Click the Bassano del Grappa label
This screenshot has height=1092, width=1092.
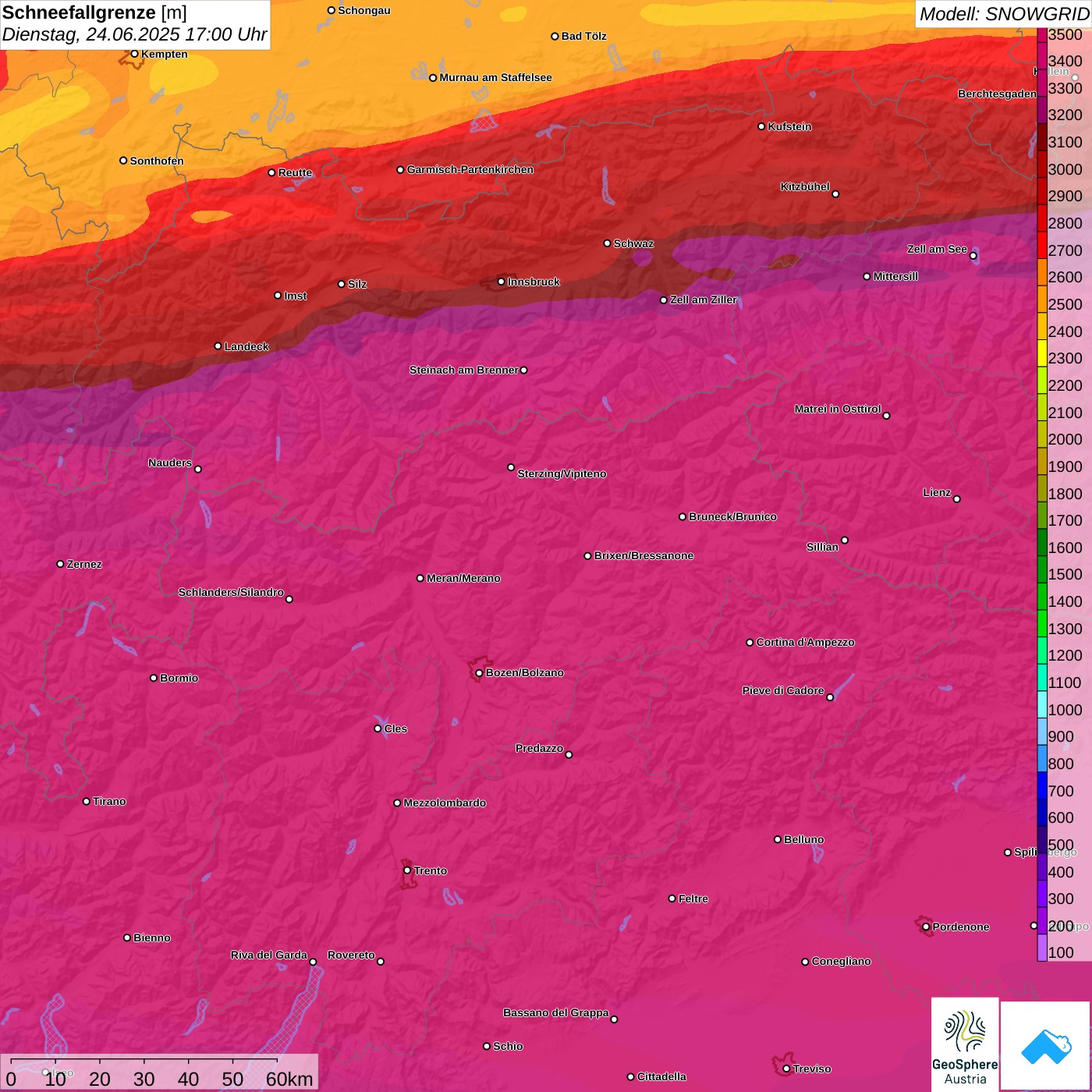coord(555,1012)
